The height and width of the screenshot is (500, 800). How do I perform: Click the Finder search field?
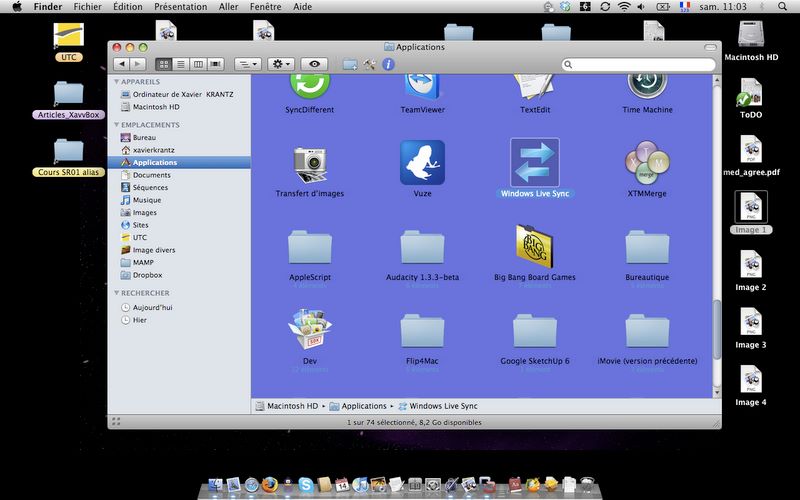point(639,65)
